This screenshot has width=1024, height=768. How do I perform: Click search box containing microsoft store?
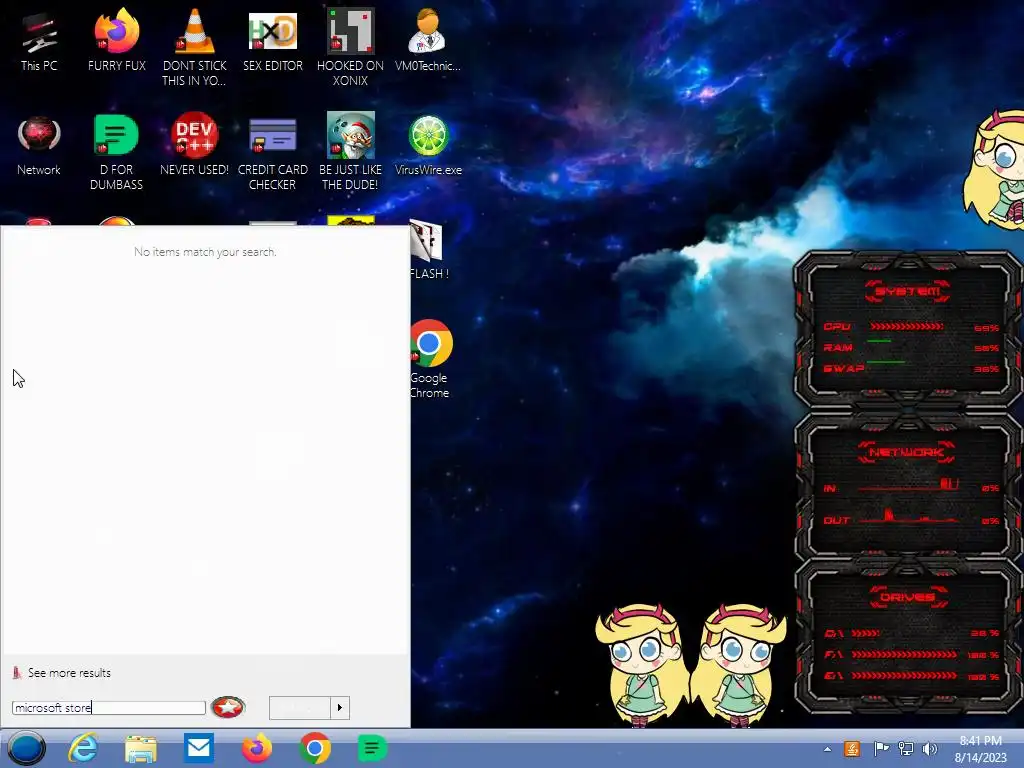click(108, 708)
